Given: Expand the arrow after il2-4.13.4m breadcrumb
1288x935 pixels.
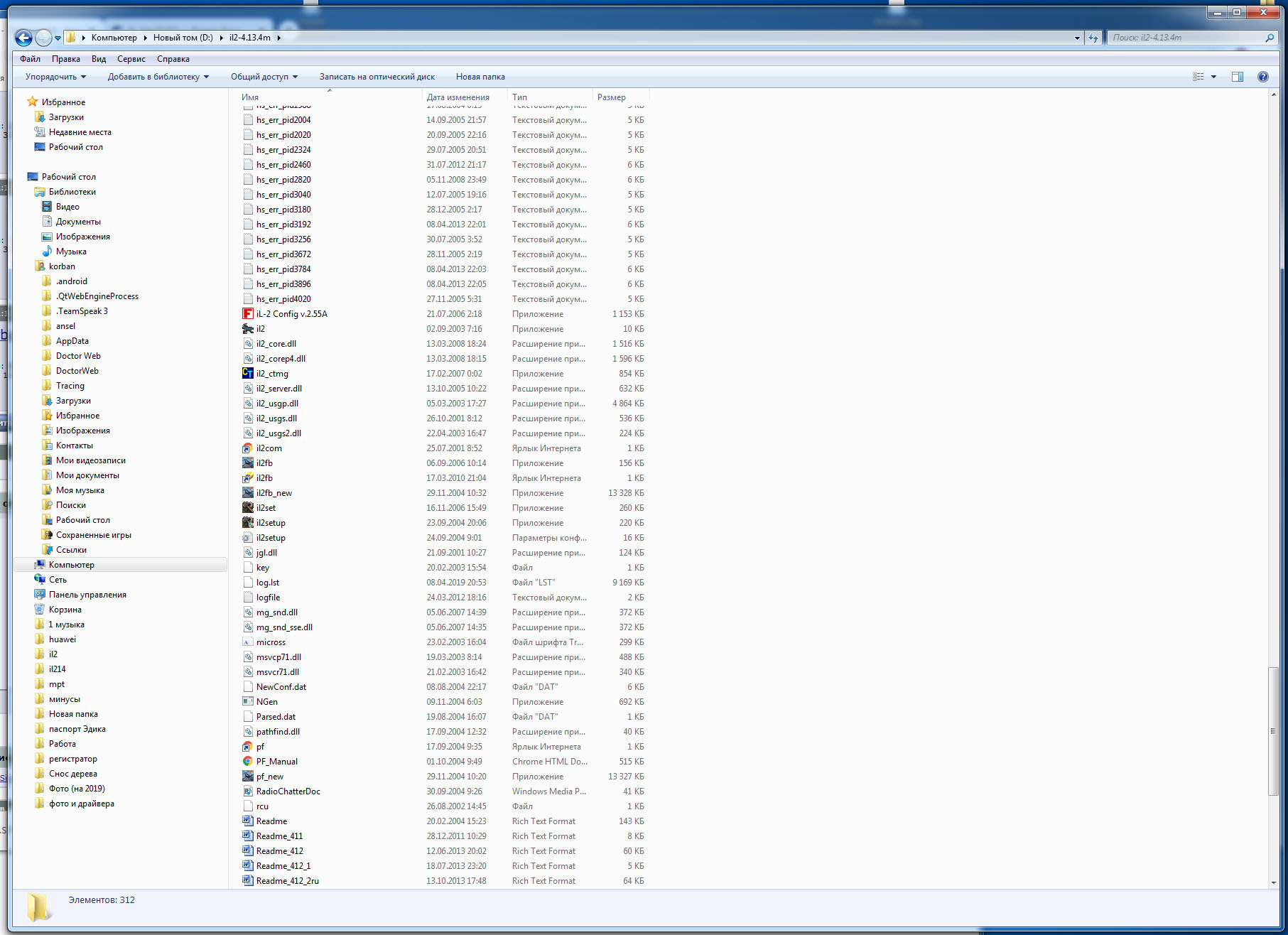Looking at the screenshot, I should pos(278,38).
